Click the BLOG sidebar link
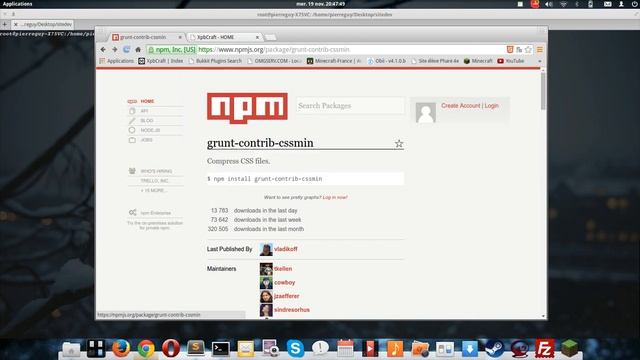 click(x=147, y=121)
